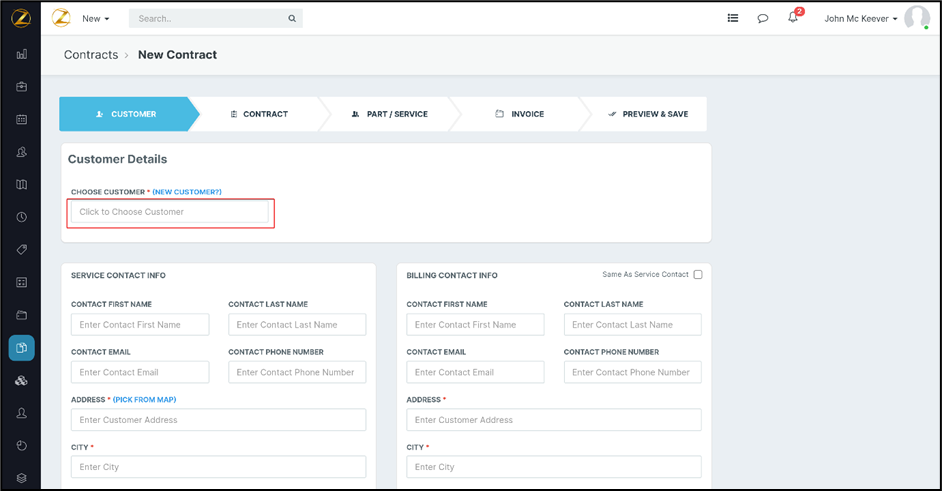Click the Pick From Map link

point(144,400)
